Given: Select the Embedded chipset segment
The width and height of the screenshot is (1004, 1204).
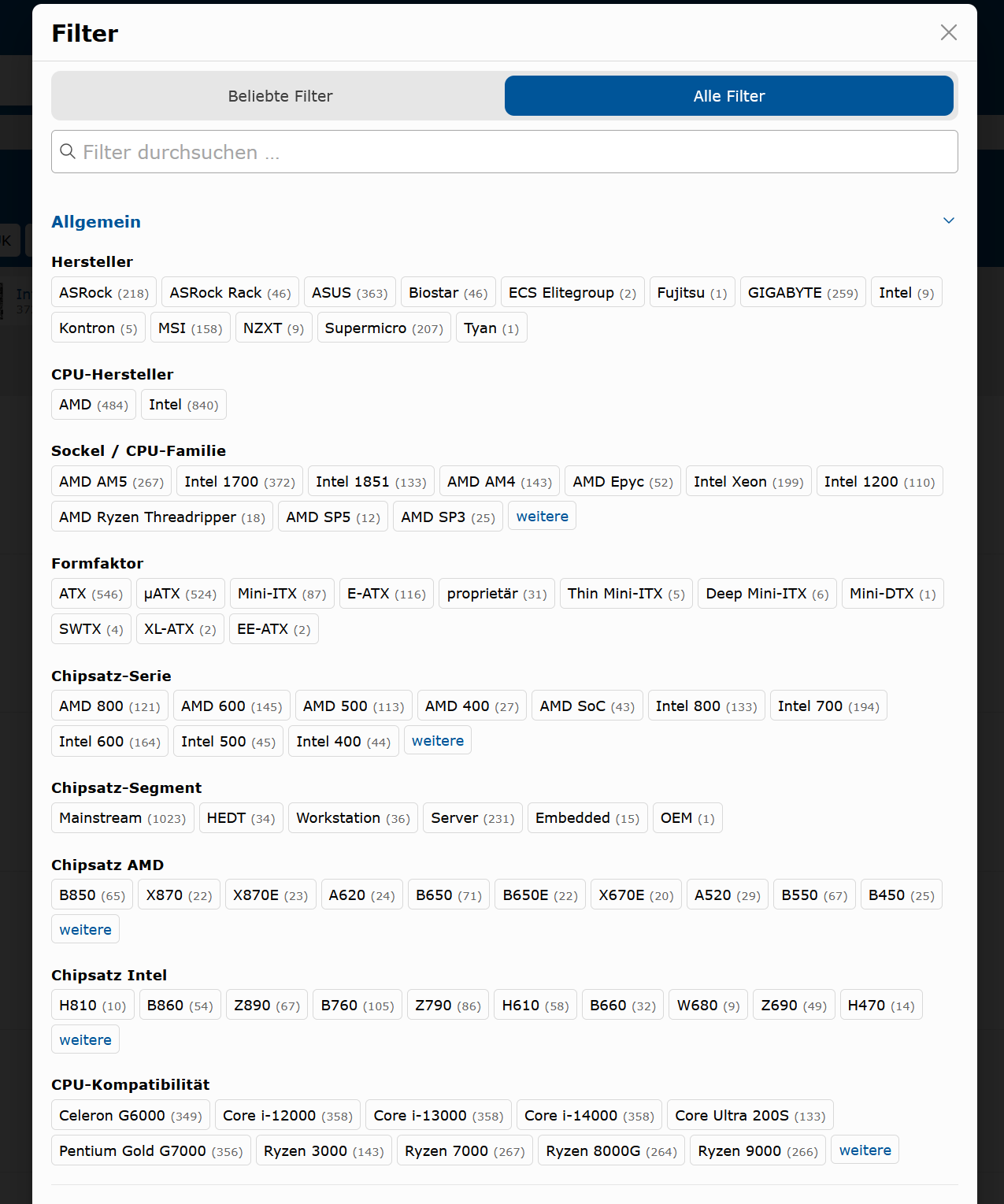Looking at the screenshot, I should [x=587, y=817].
